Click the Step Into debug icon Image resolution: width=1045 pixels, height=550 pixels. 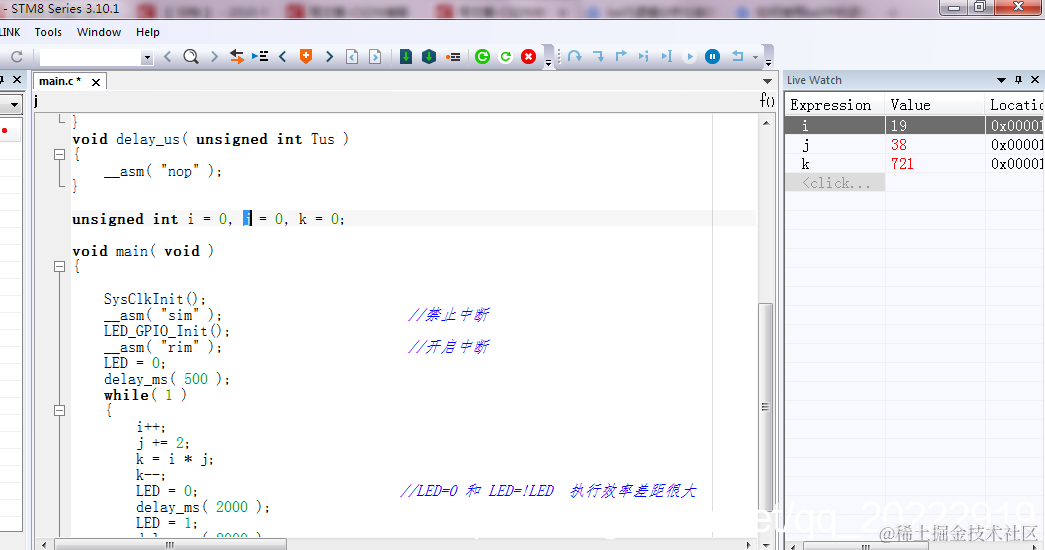(598, 57)
